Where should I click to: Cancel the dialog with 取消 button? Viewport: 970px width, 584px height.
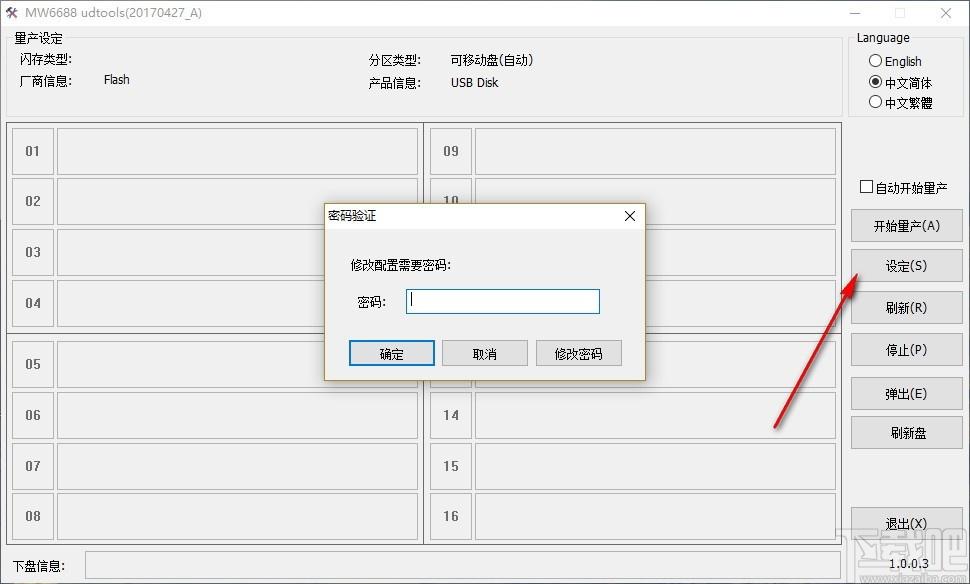point(484,353)
